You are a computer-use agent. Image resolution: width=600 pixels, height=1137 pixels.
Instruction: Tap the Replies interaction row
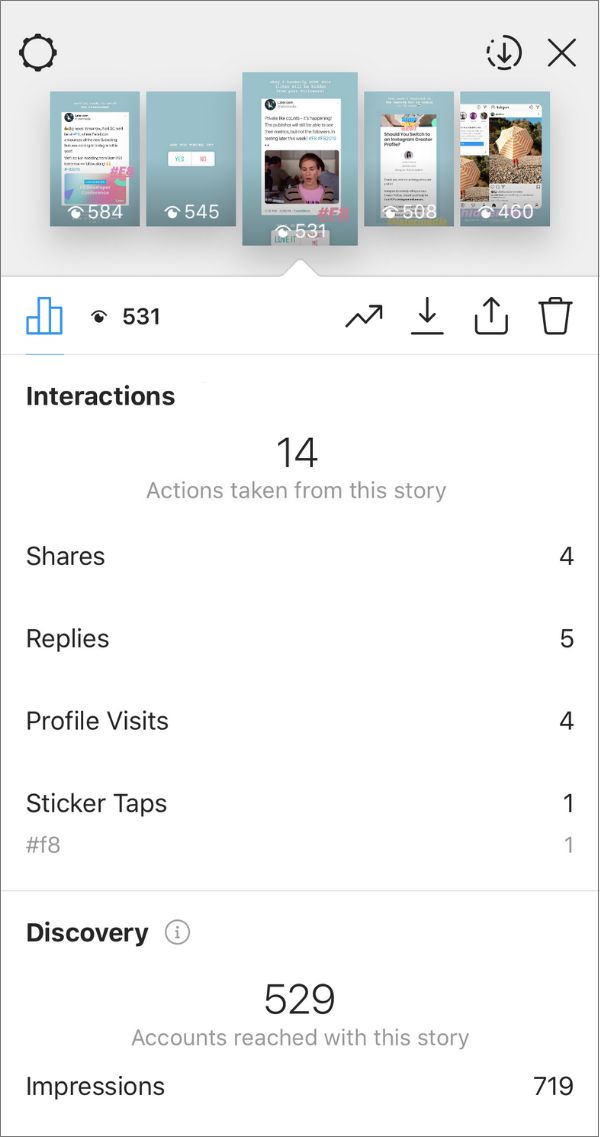[x=300, y=638]
